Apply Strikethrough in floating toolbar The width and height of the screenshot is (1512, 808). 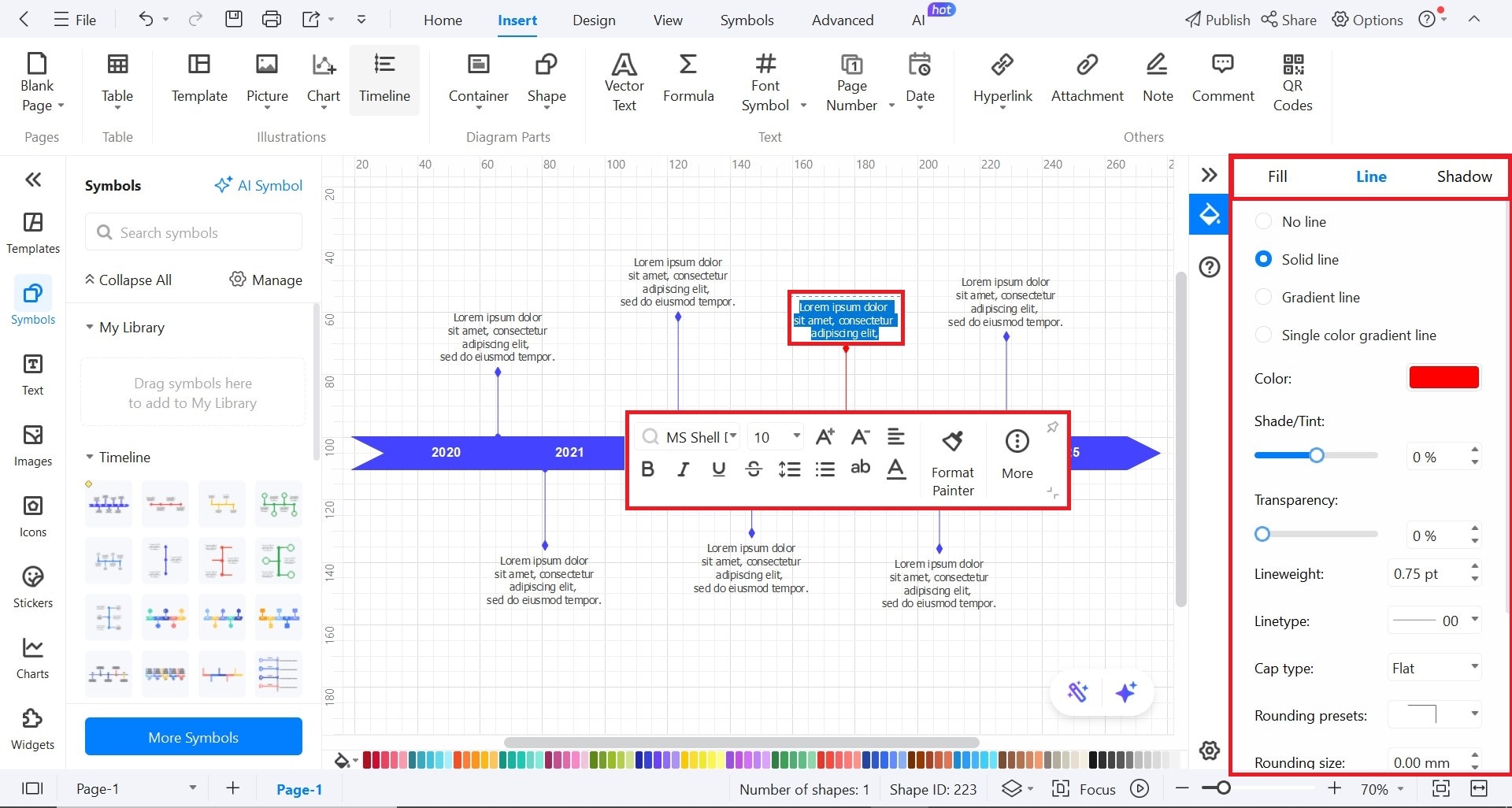(754, 469)
